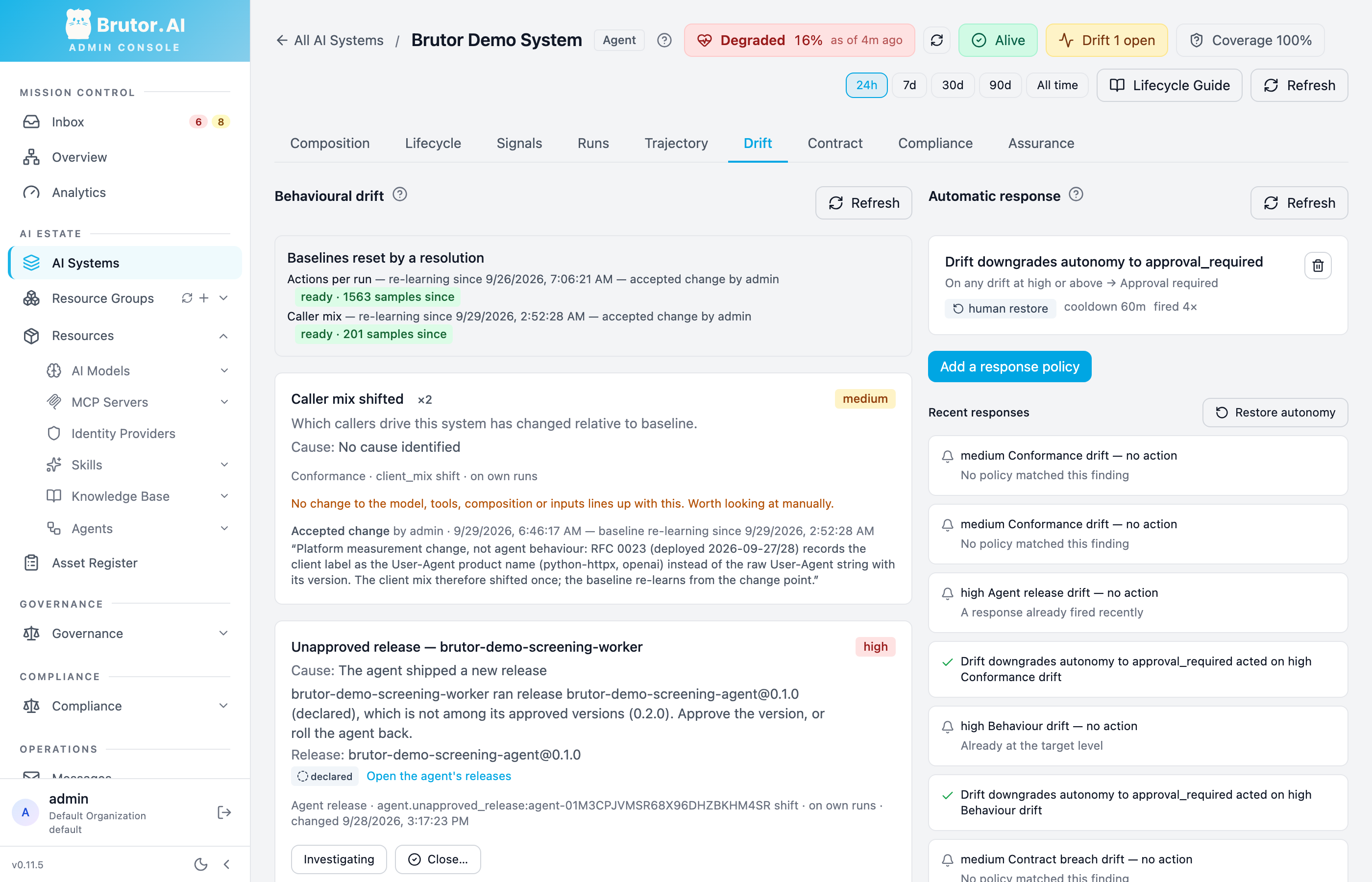Expand AI Models submenu
The height and width of the screenshot is (882, 1372).
[x=224, y=370]
